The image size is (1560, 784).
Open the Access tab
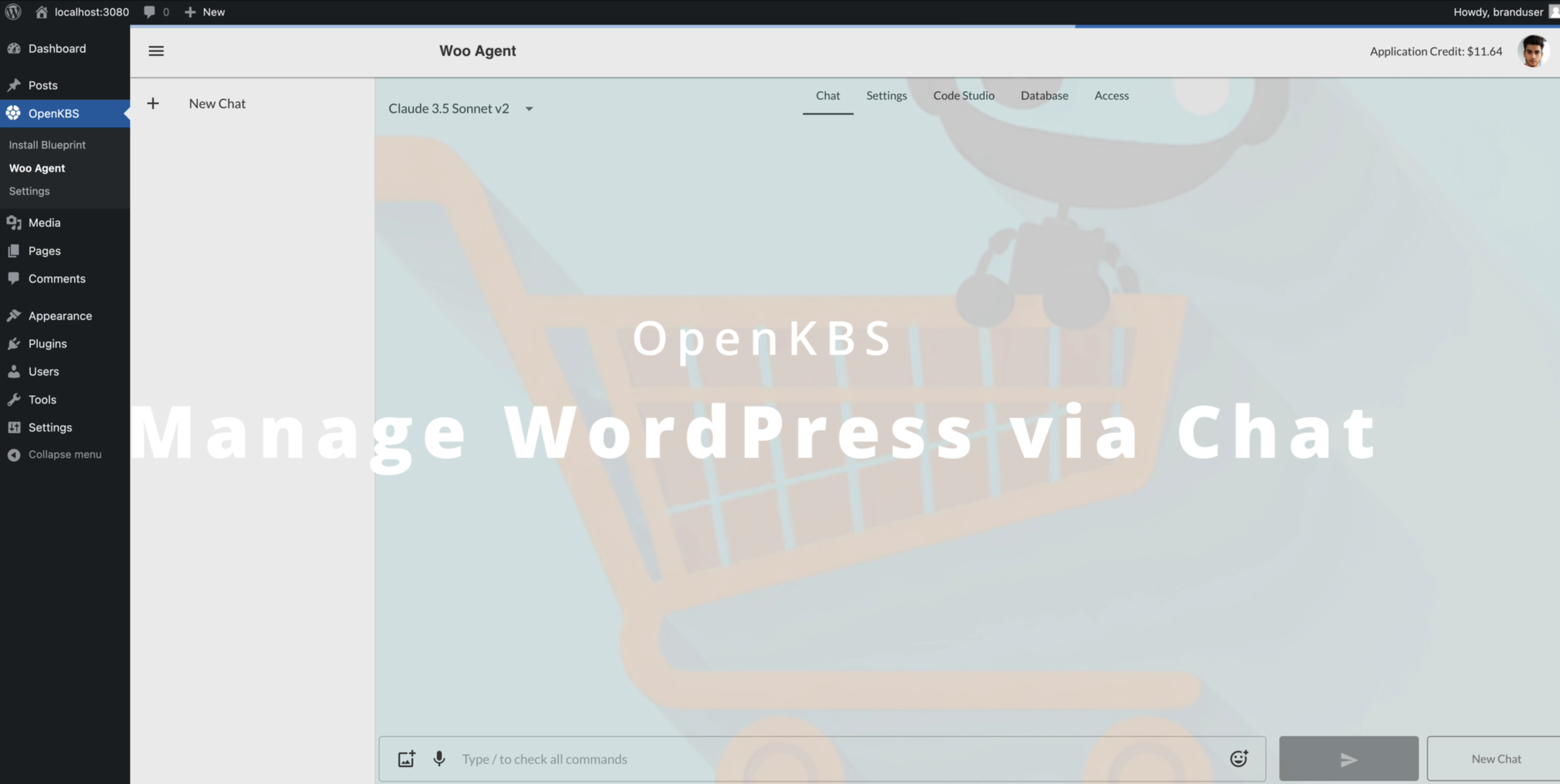click(1111, 96)
